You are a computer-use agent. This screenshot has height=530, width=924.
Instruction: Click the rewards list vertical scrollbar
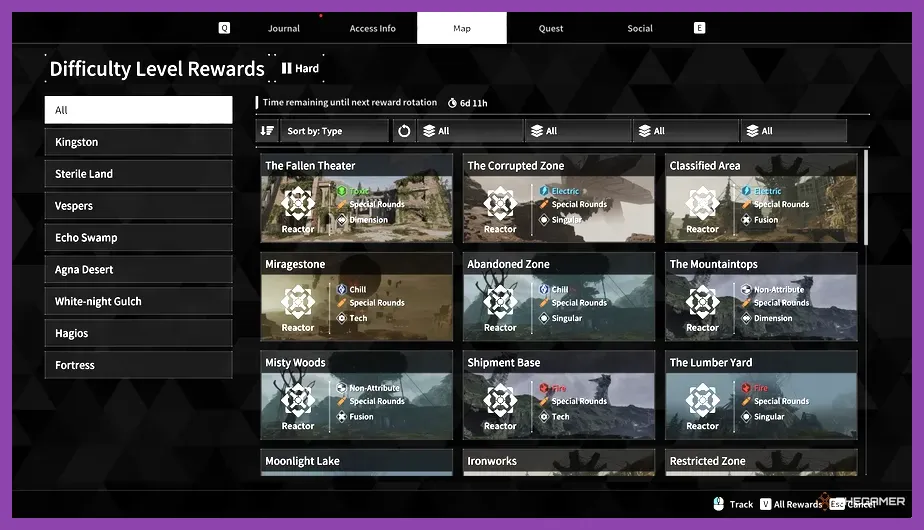[866, 197]
